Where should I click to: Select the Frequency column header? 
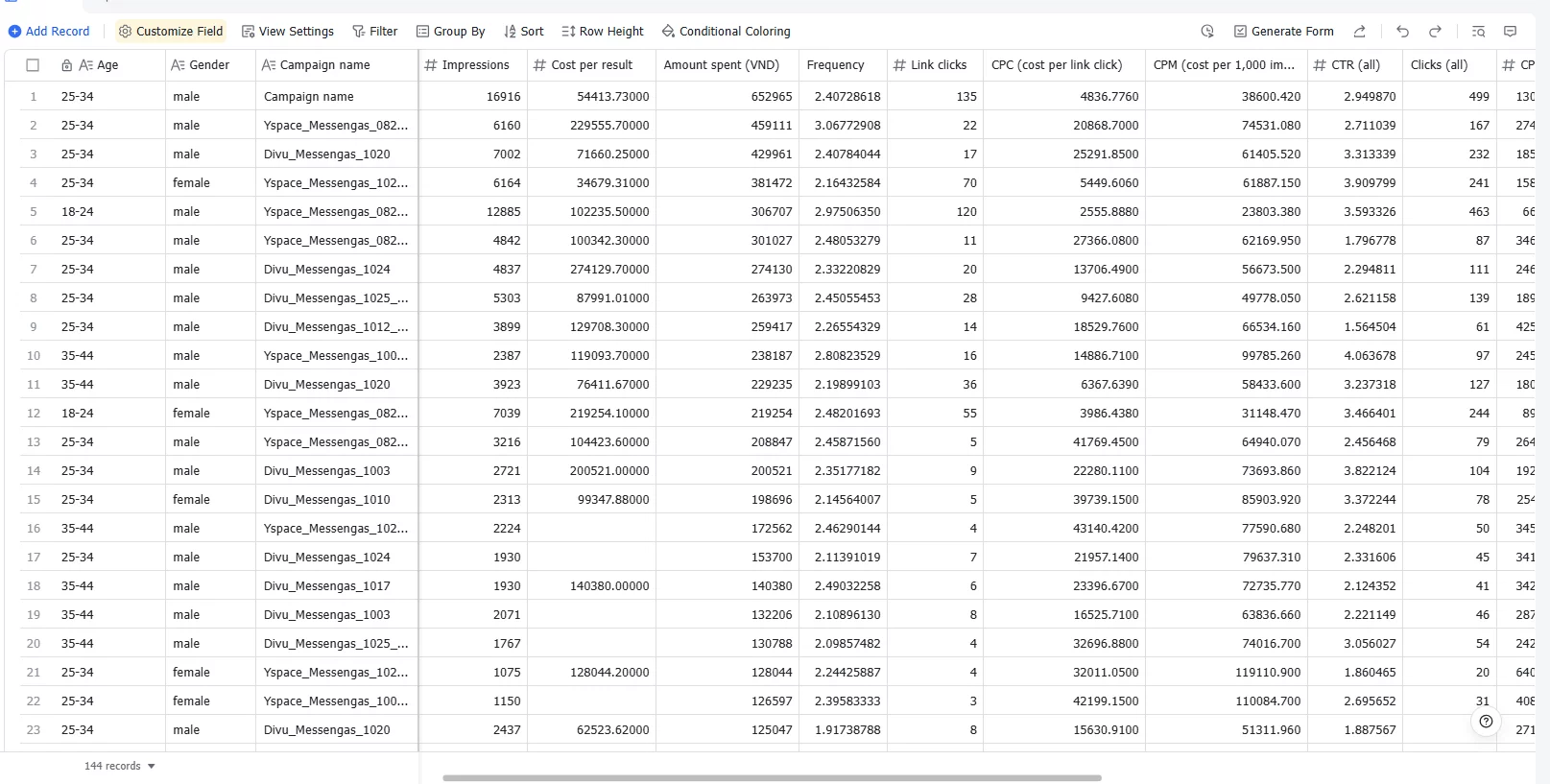[843, 65]
